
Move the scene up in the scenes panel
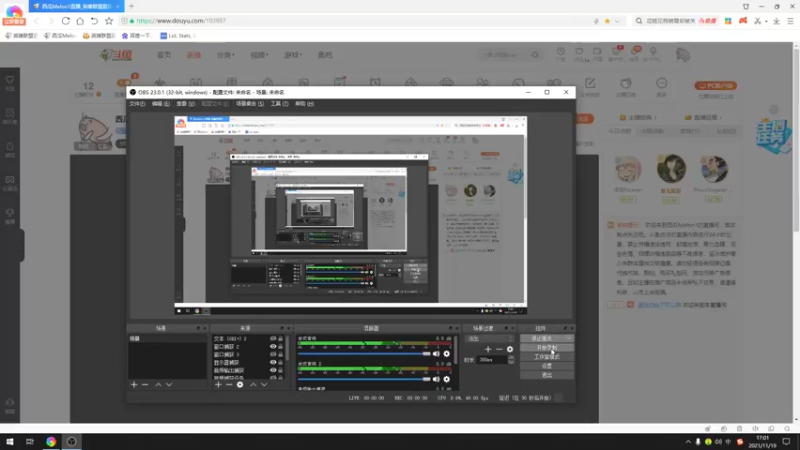tap(158, 385)
